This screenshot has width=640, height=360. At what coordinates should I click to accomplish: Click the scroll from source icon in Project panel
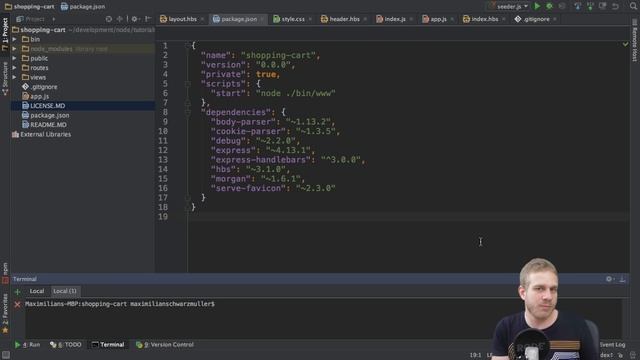109,19
